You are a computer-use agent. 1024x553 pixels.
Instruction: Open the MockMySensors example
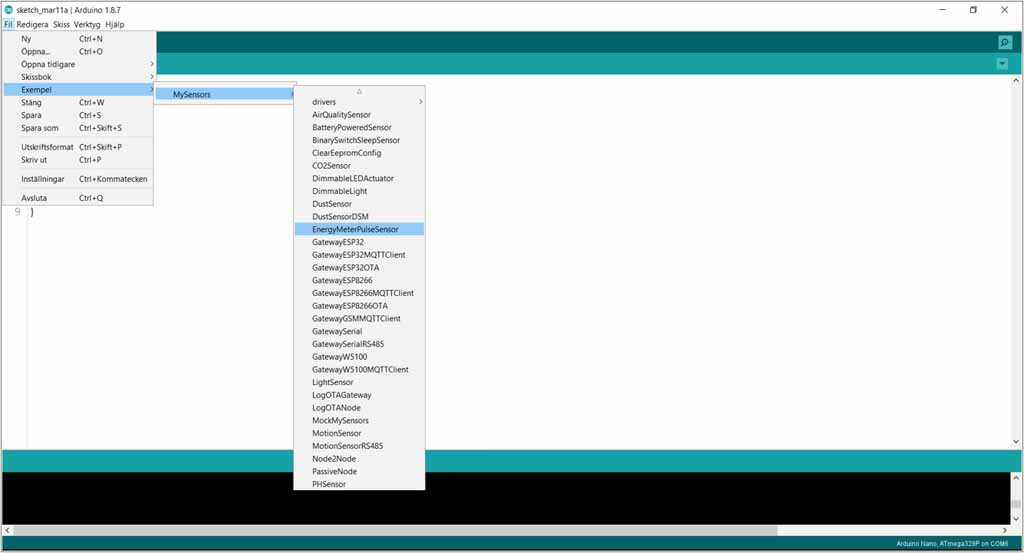359,420
